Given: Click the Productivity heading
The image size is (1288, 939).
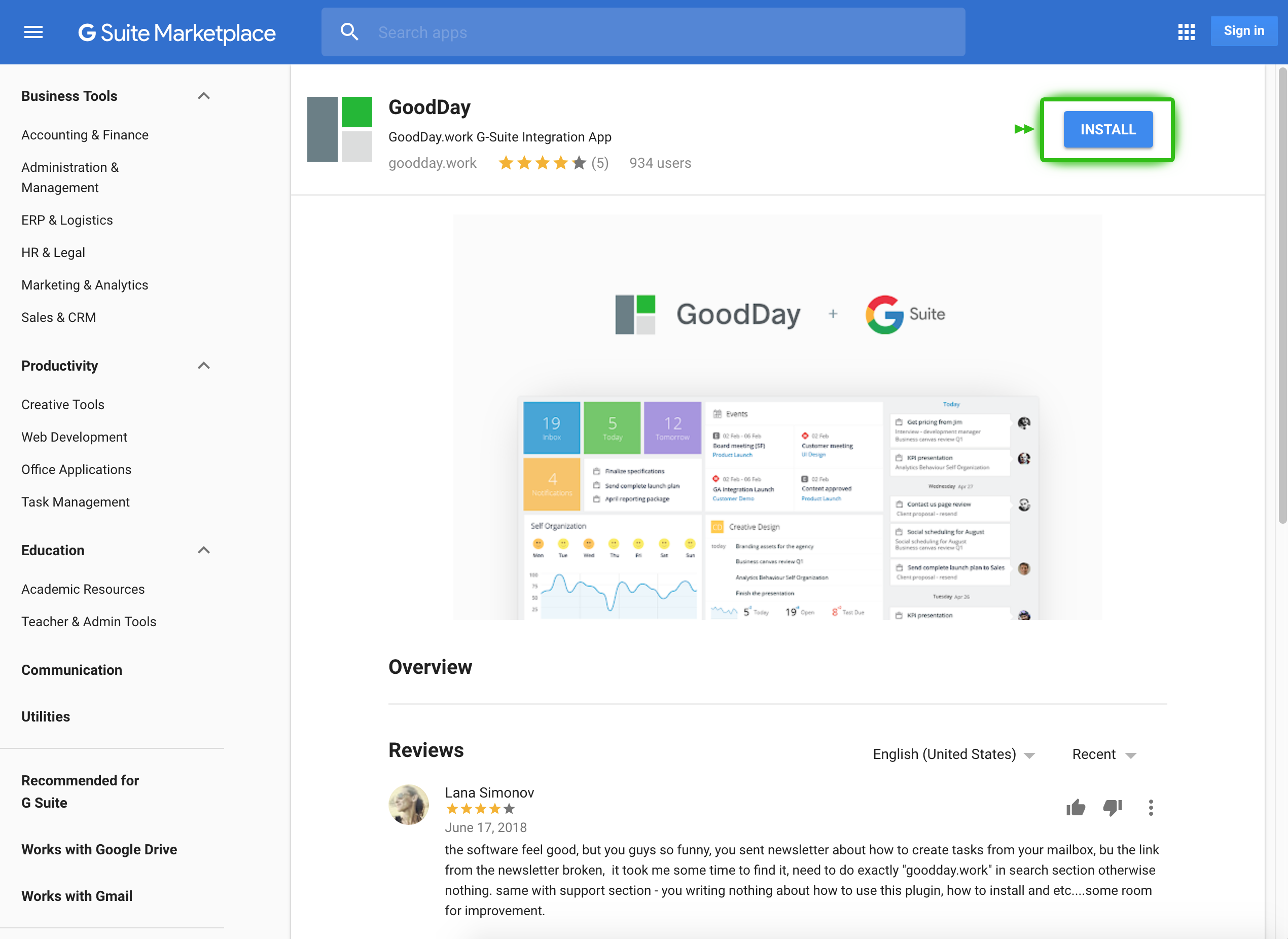Looking at the screenshot, I should click(x=59, y=366).
